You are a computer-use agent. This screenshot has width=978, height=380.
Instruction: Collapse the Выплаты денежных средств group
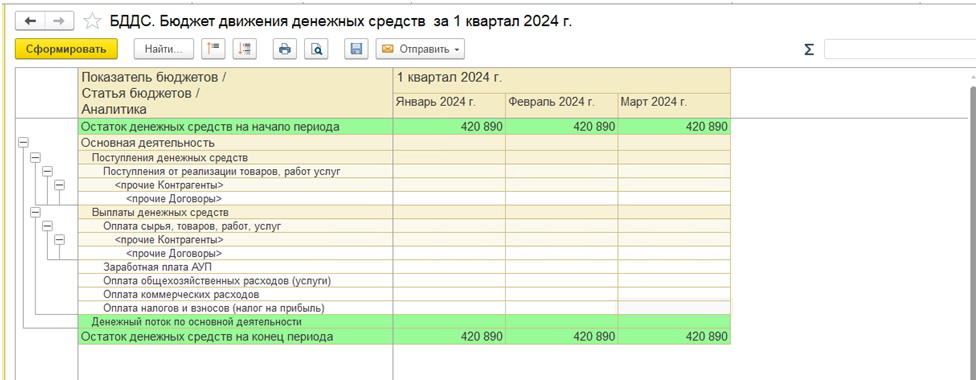point(35,213)
